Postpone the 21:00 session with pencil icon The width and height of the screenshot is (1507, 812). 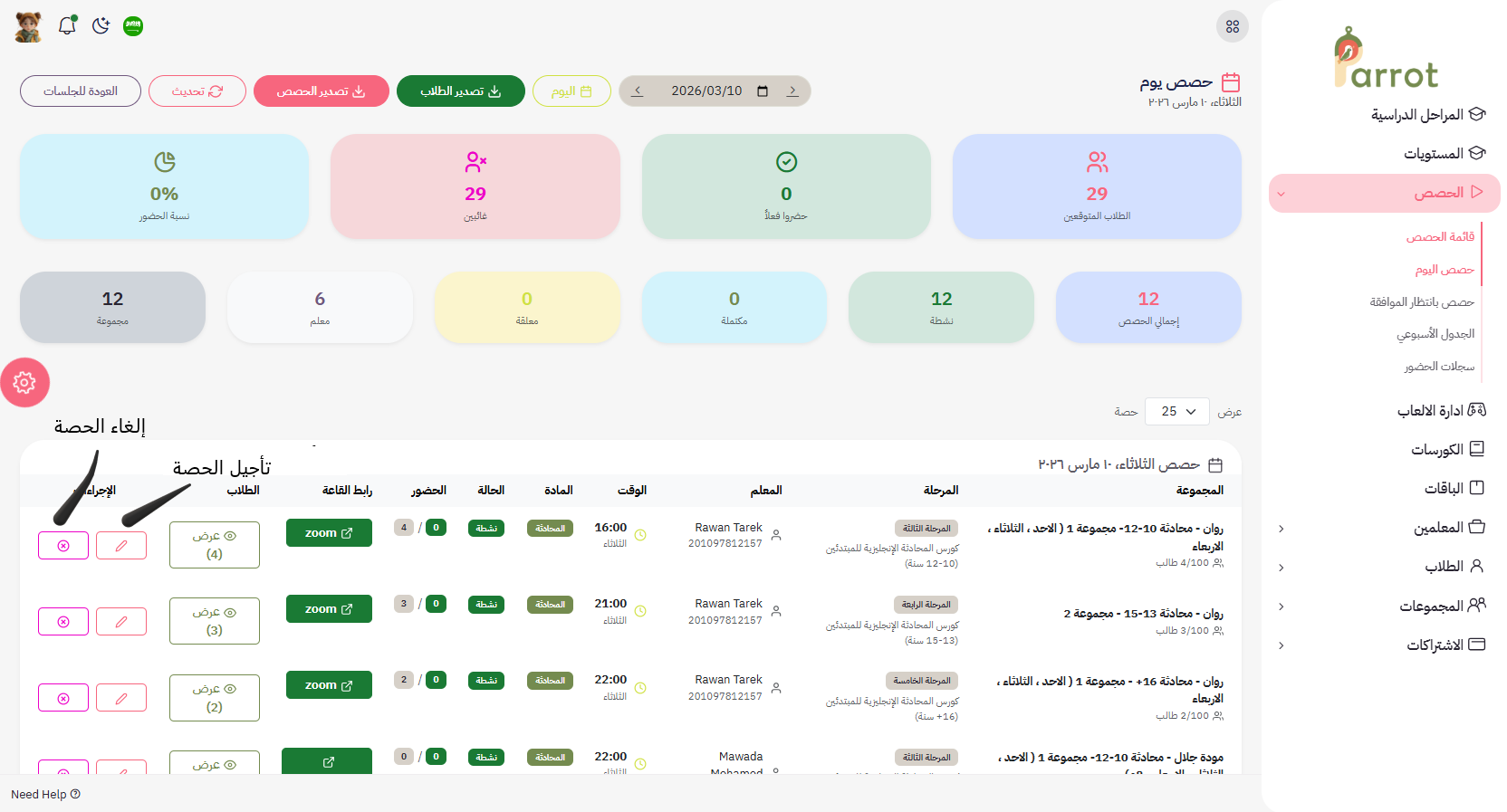click(x=121, y=622)
